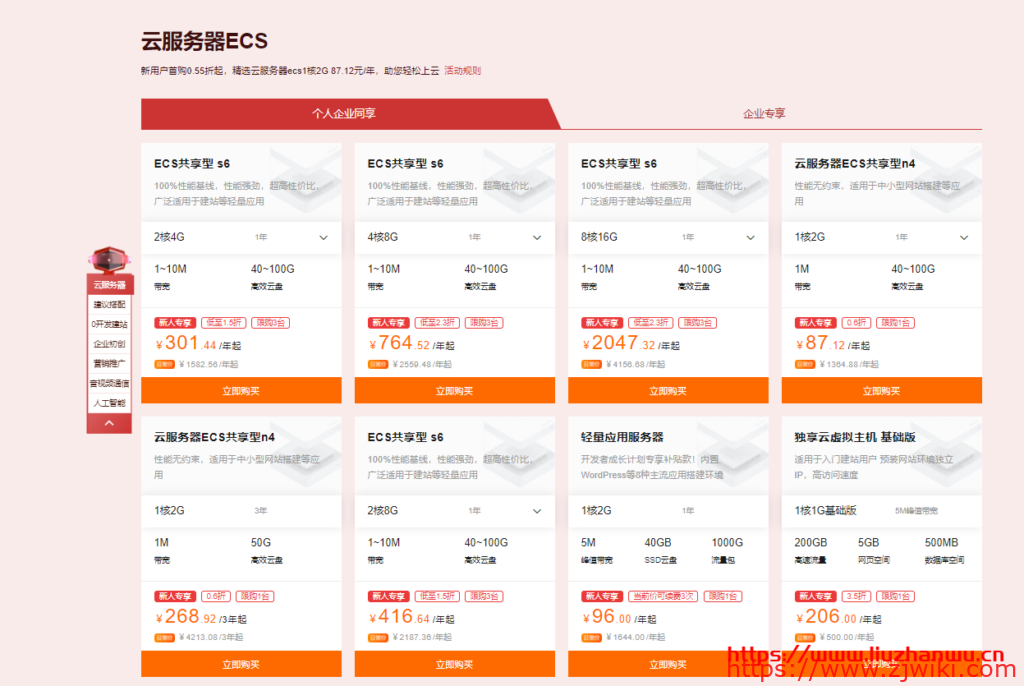
Task: Select 营销推广 in the floating sidebar
Action: click(109, 363)
